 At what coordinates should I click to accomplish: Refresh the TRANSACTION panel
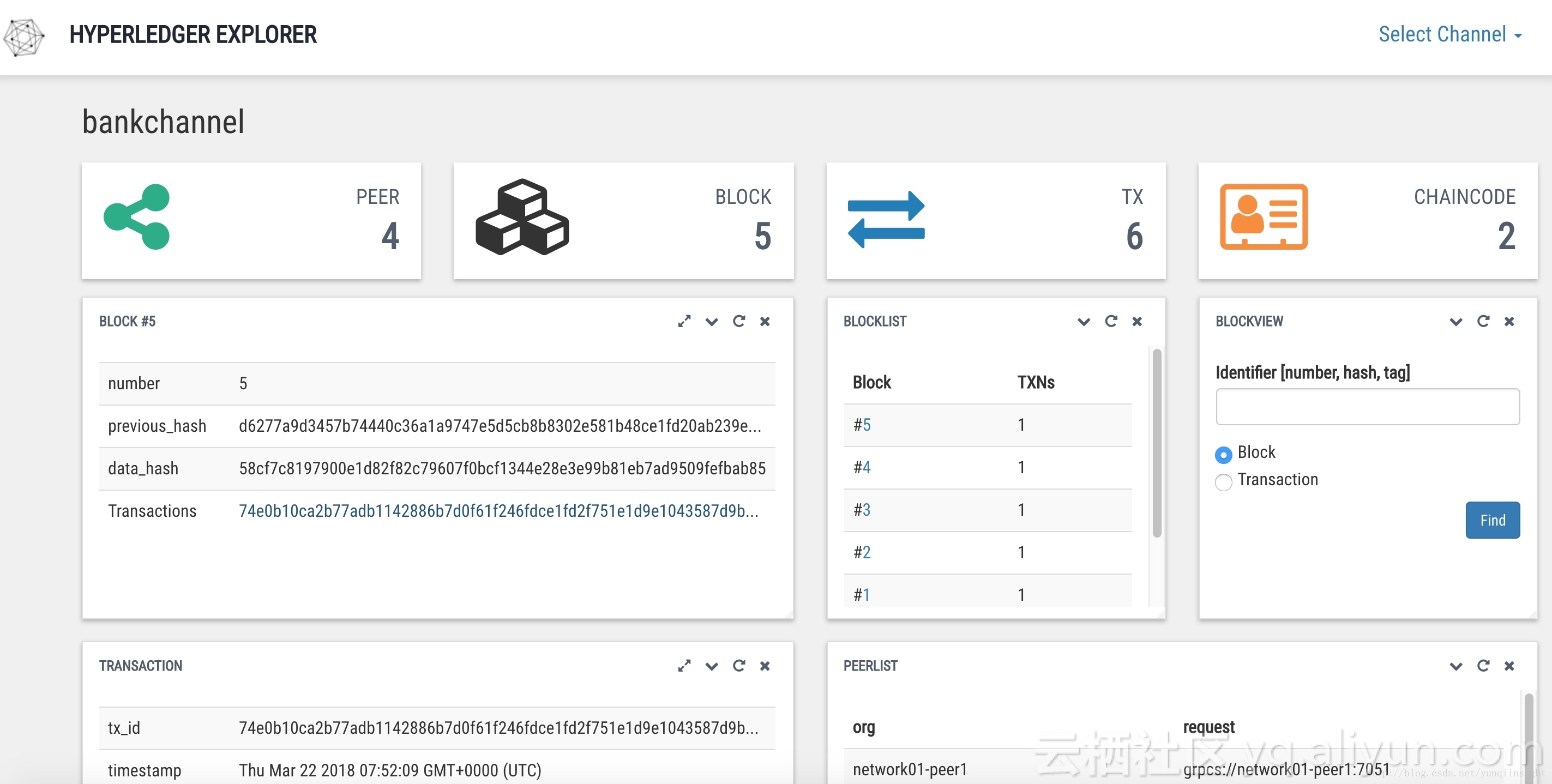[739, 665]
